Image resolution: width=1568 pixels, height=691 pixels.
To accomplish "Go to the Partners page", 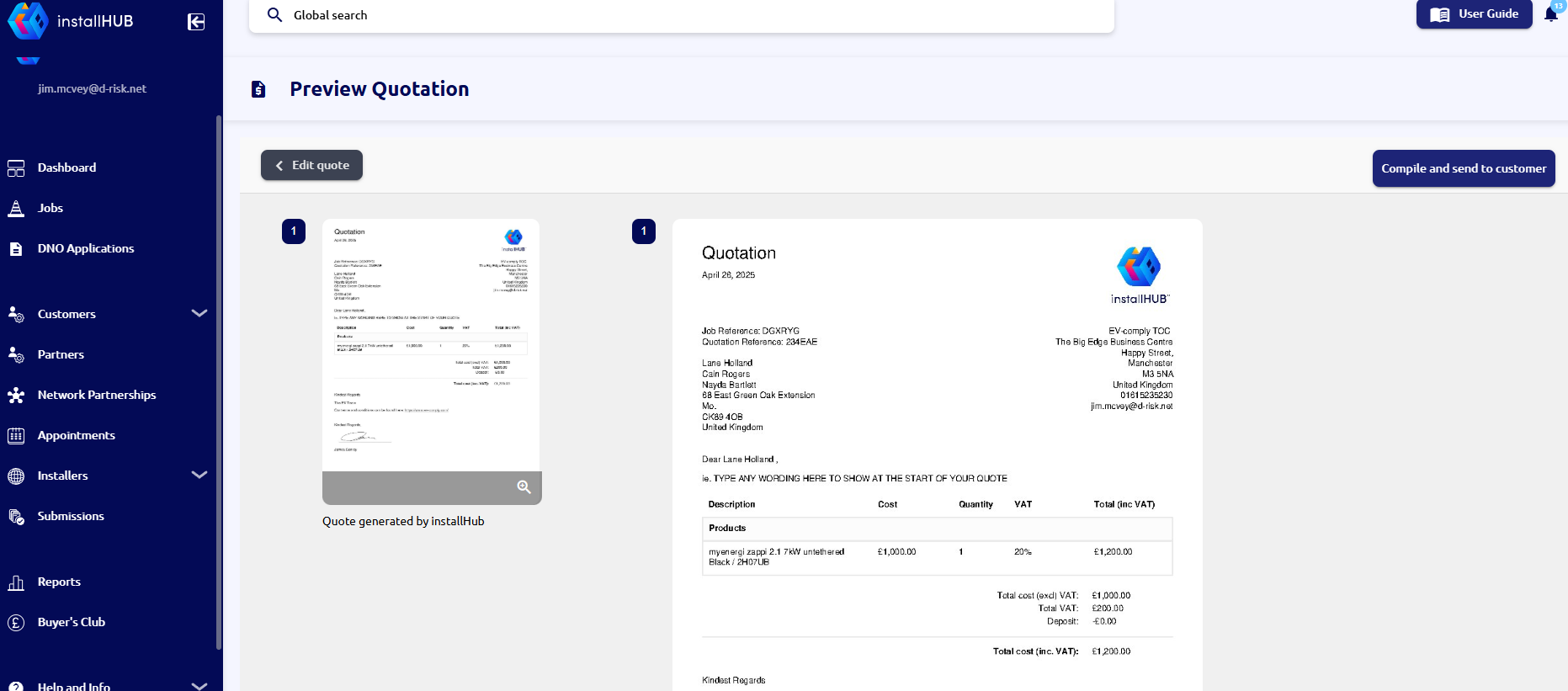I will tap(61, 355).
